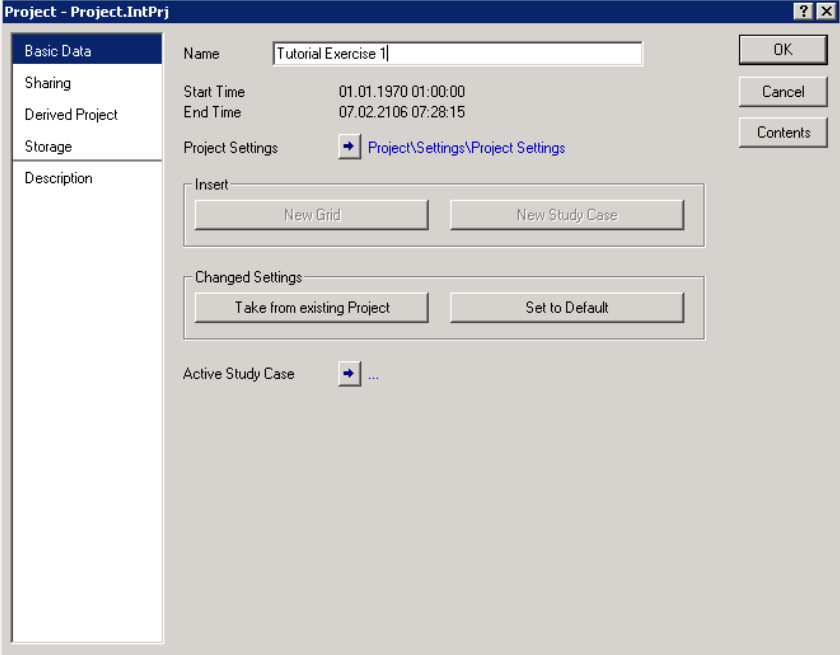The width and height of the screenshot is (840, 655).
Task: Click Take from existing Project button
Action: pyautogui.click(x=311, y=308)
